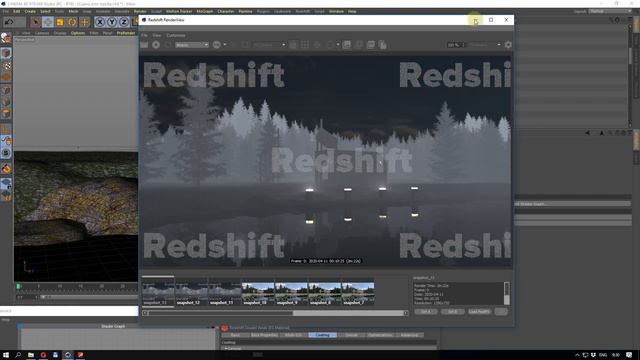This screenshot has height=360, width=640.
Task: Click the snapshots panel icon
Action: click(371, 44)
